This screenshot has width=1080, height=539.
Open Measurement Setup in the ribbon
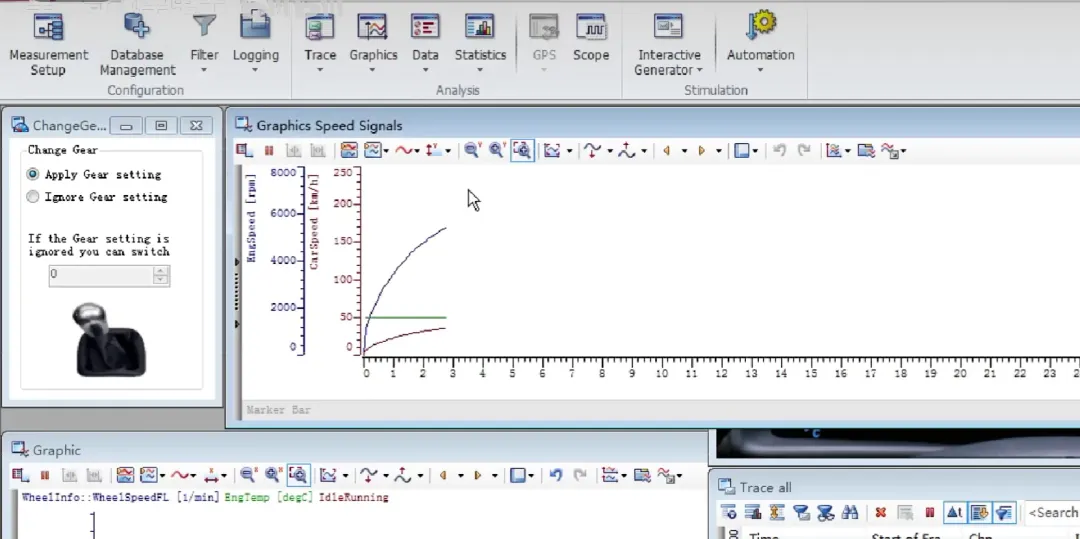pos(48,45)
